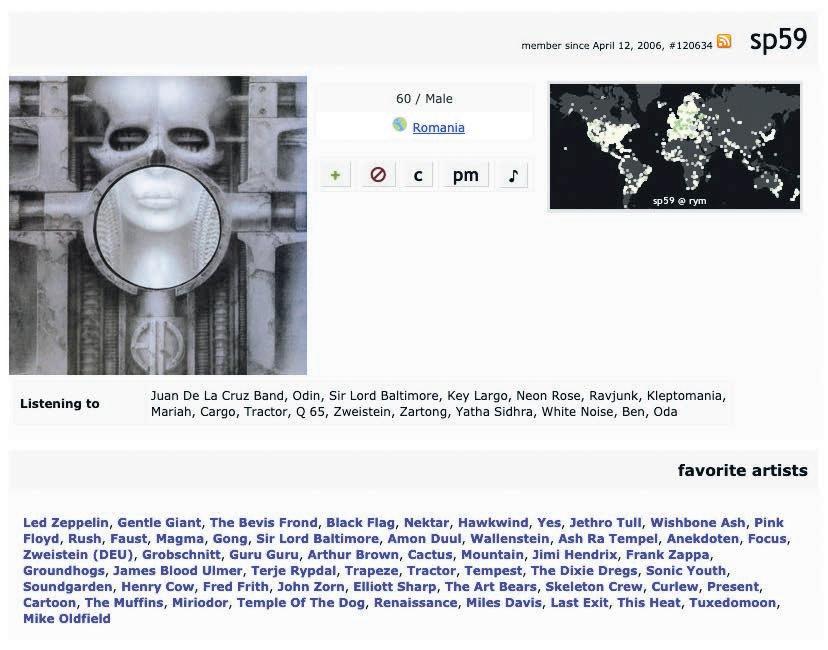Open the Brain Salad Surgery profile picture
Image resolution: width=828 pixels, height=650 pixels.
click(x=158, y=225)
